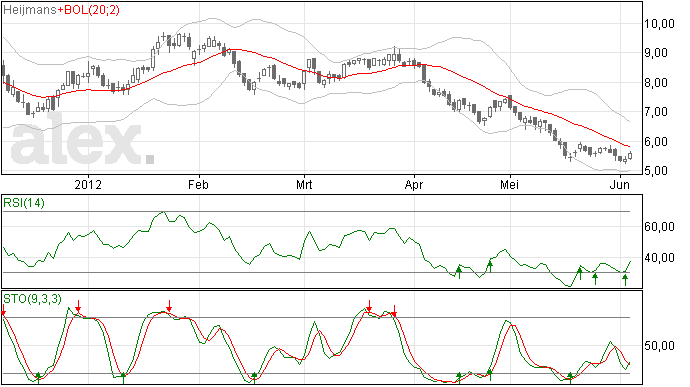The height and width of the screenshot is (387, 690).
Task: Select the Jun date axis label
Action: coord(620,184)
